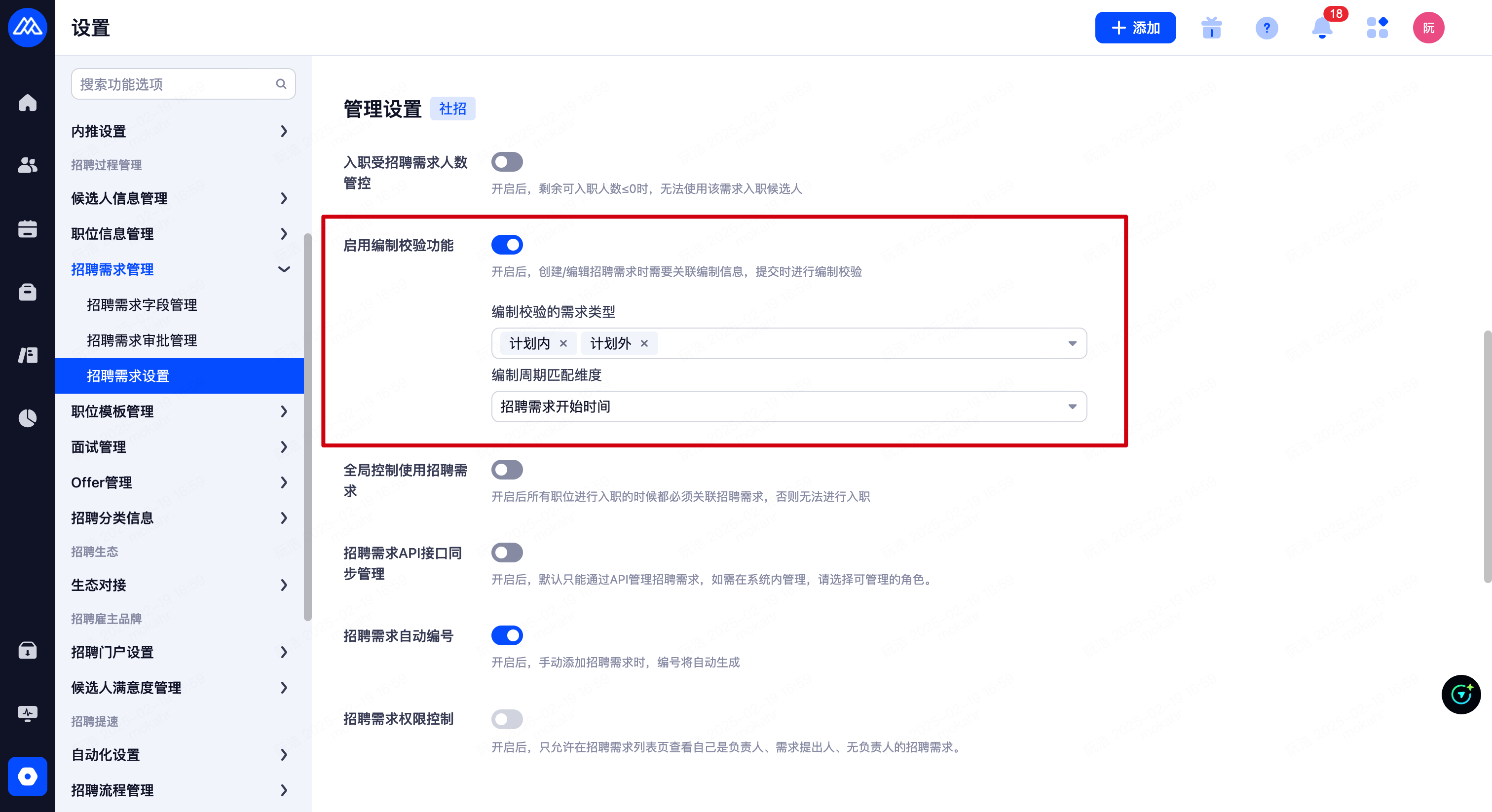
Task: Click the 添加 button
Action: 1135,28
